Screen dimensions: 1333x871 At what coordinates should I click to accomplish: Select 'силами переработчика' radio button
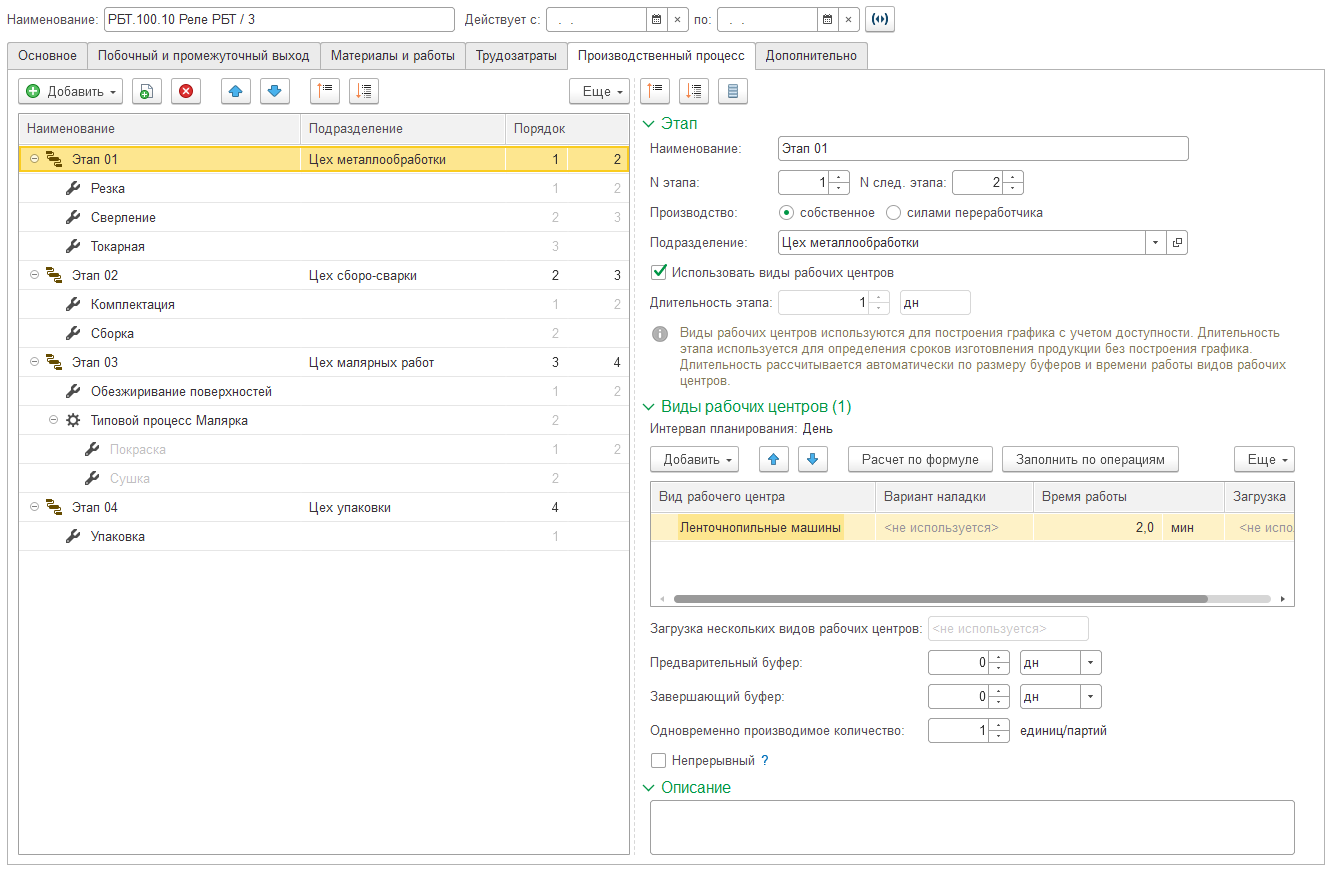coord(894,213)
